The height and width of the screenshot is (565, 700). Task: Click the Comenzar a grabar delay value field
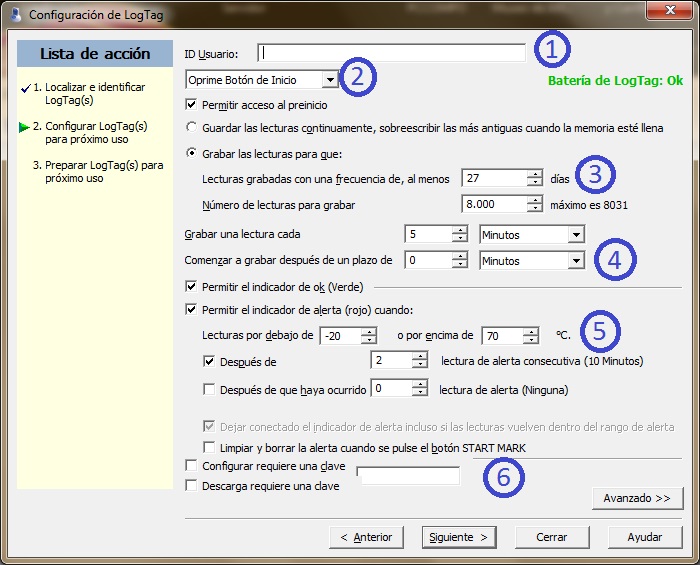click(x=429, y=260)
